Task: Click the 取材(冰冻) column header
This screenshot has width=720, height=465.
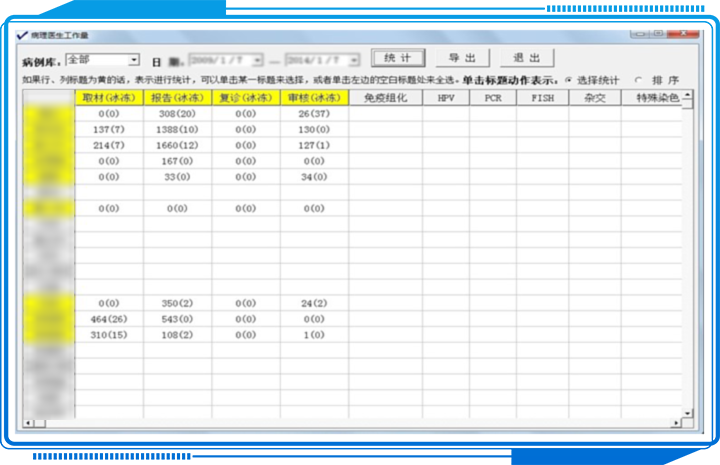Action: (108, 98)
